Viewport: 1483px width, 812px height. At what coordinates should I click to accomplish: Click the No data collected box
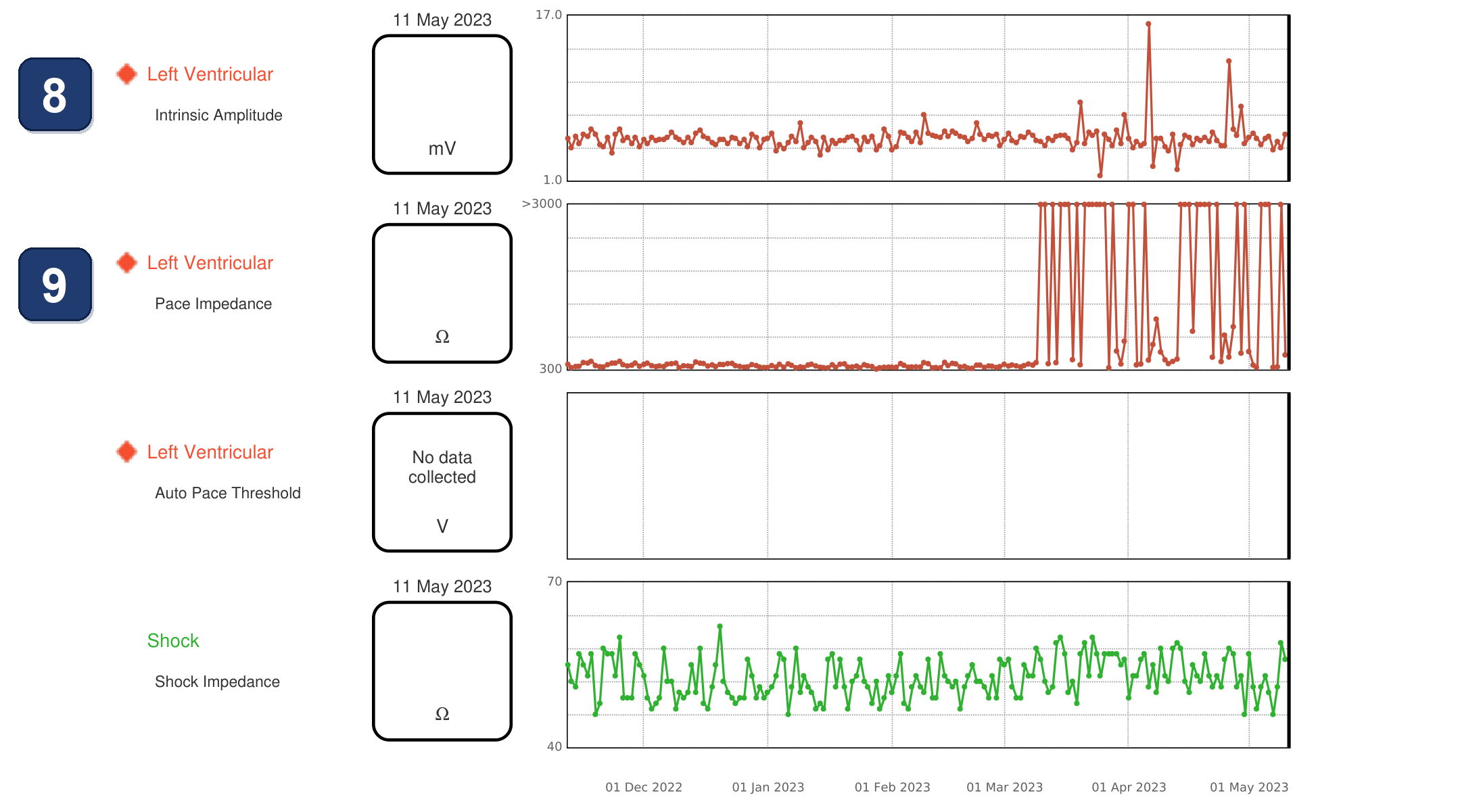442,483
